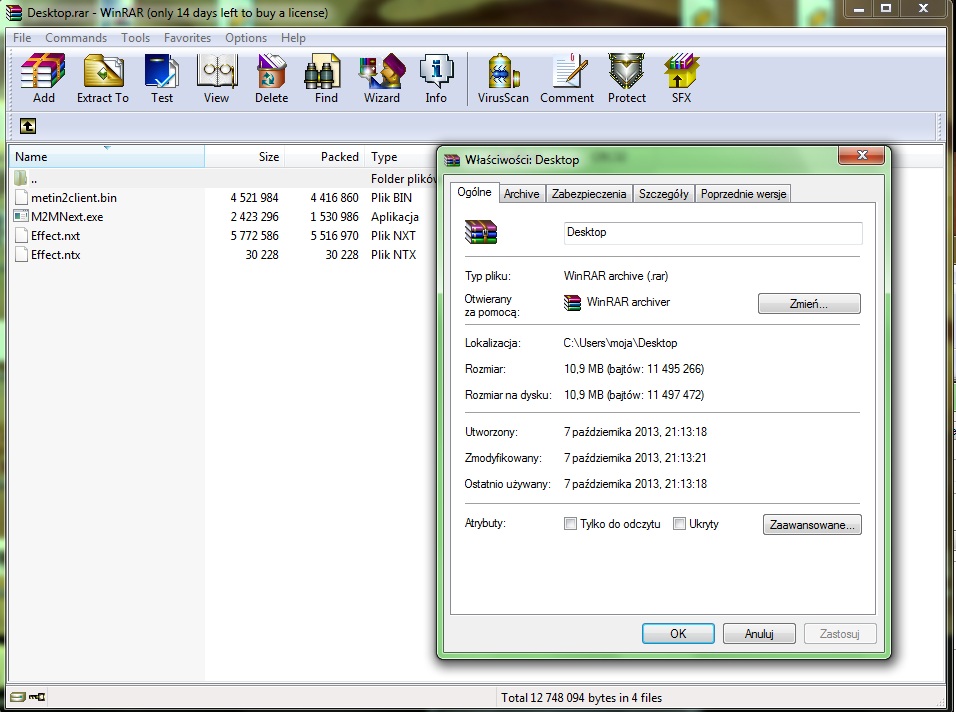Sort by the Name column header
This screenshot has width=956, height=712.
coord(107,157)
